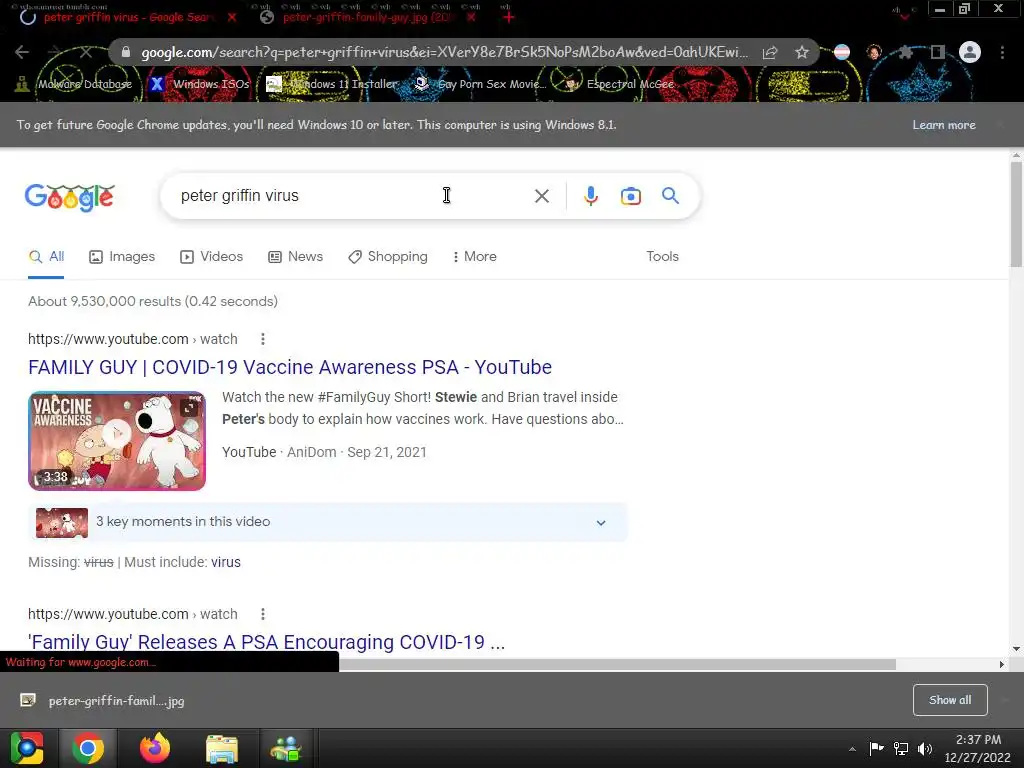Screen dimensions: 1024x768
Task: Open the Espectral McGee bookmark
Action: [619, 84]
